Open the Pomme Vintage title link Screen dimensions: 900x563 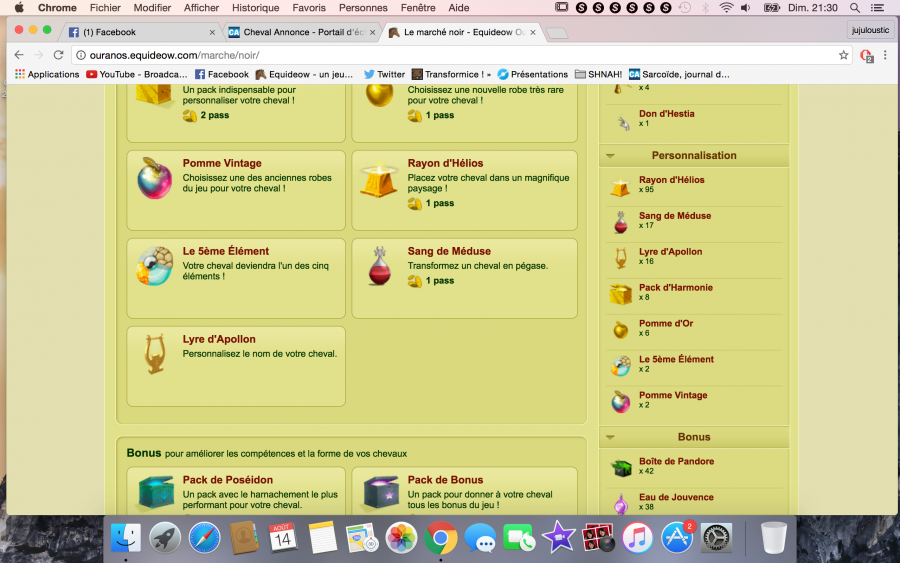point(222,163)
